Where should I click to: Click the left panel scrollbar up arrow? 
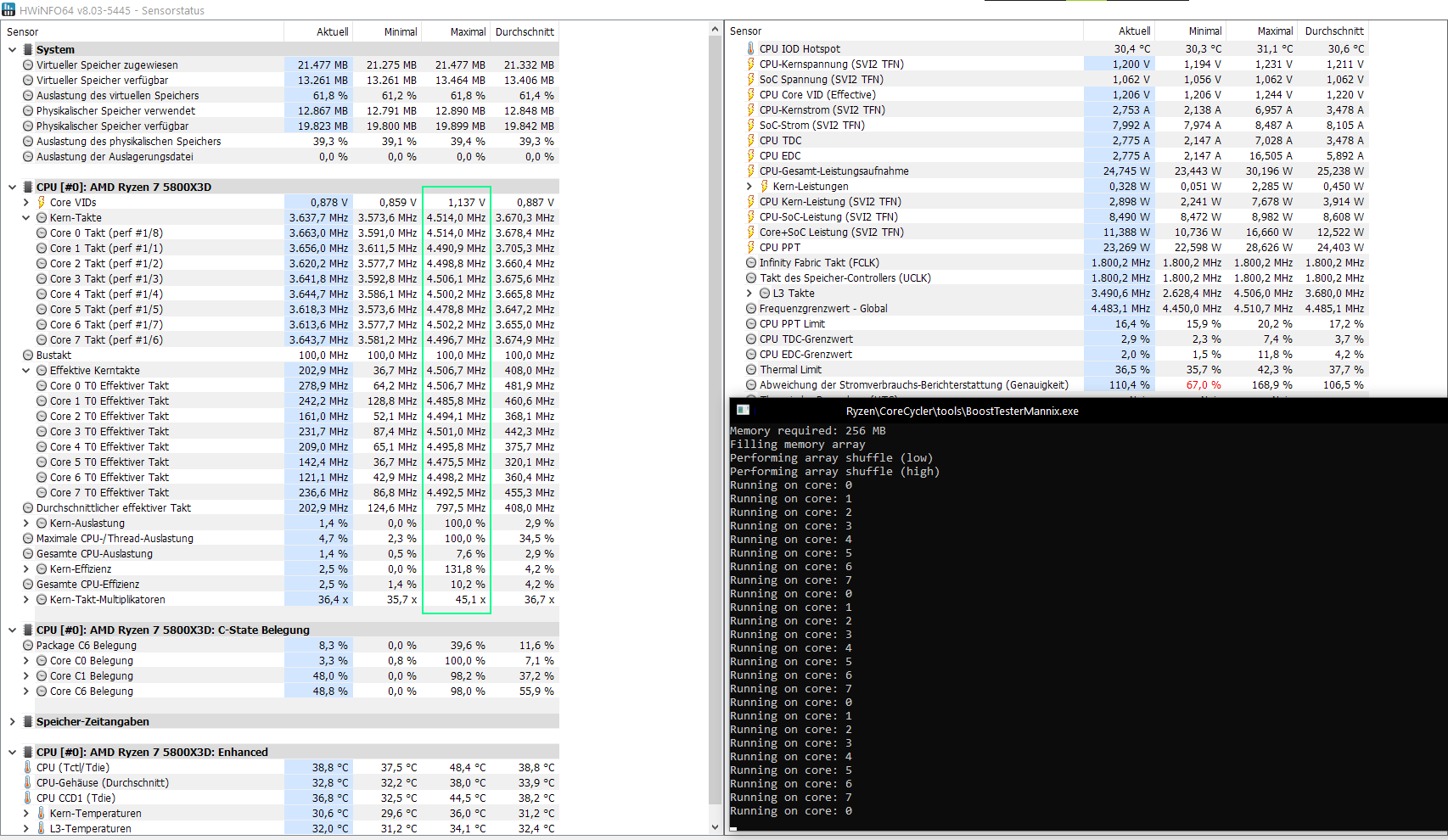click(715, 30)
